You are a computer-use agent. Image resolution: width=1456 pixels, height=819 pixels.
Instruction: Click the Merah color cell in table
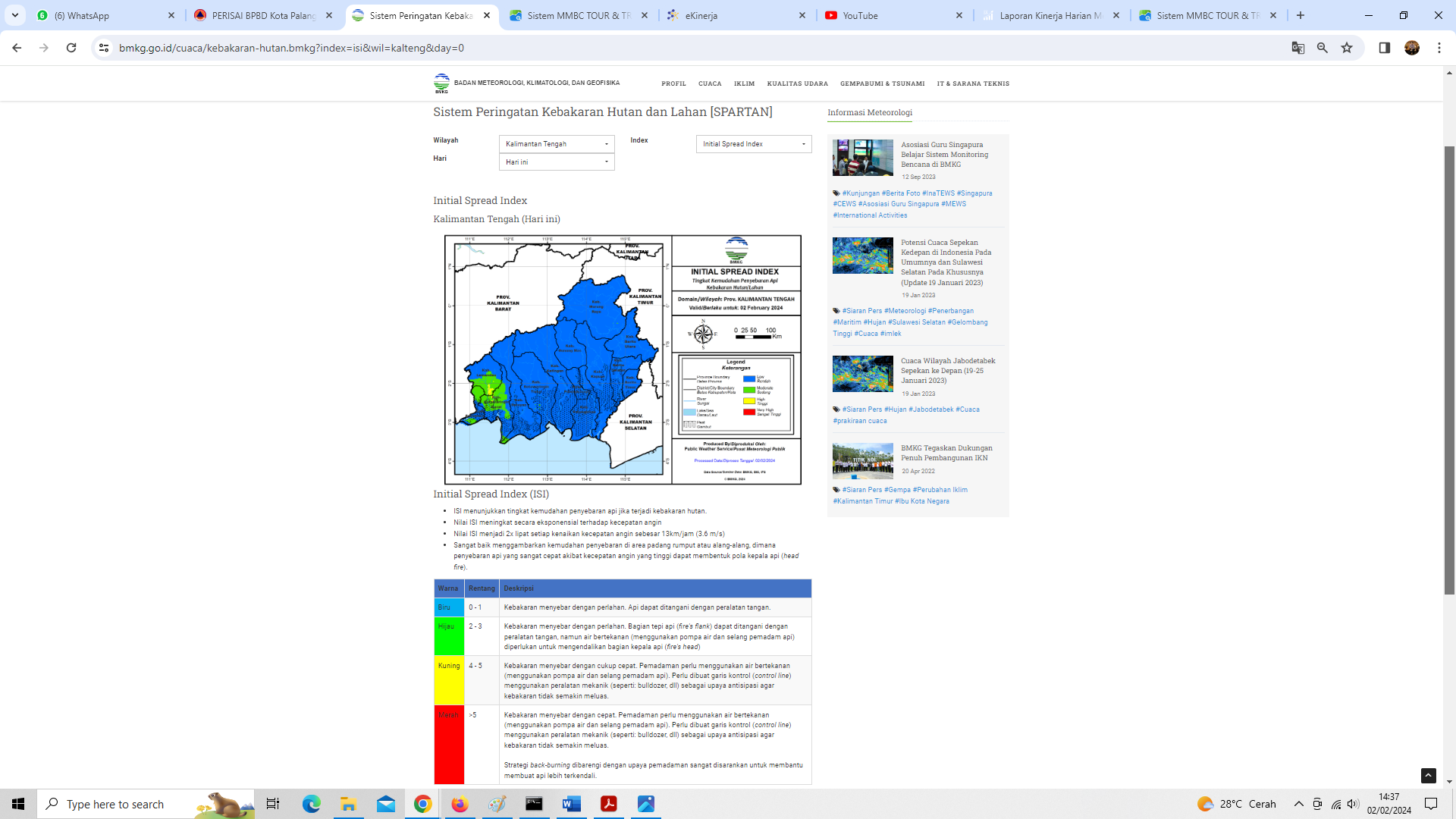click(449, 745)
